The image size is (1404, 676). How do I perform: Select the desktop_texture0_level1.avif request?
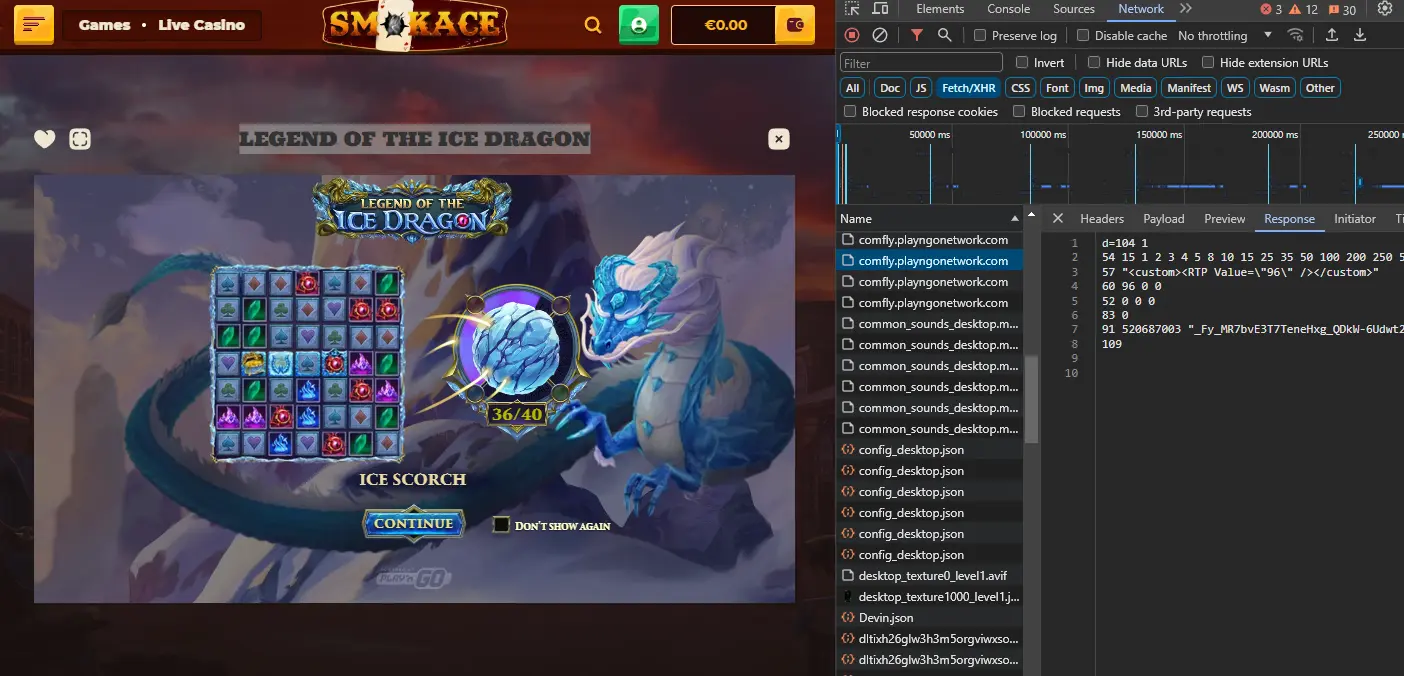click(x=932, y=576)
